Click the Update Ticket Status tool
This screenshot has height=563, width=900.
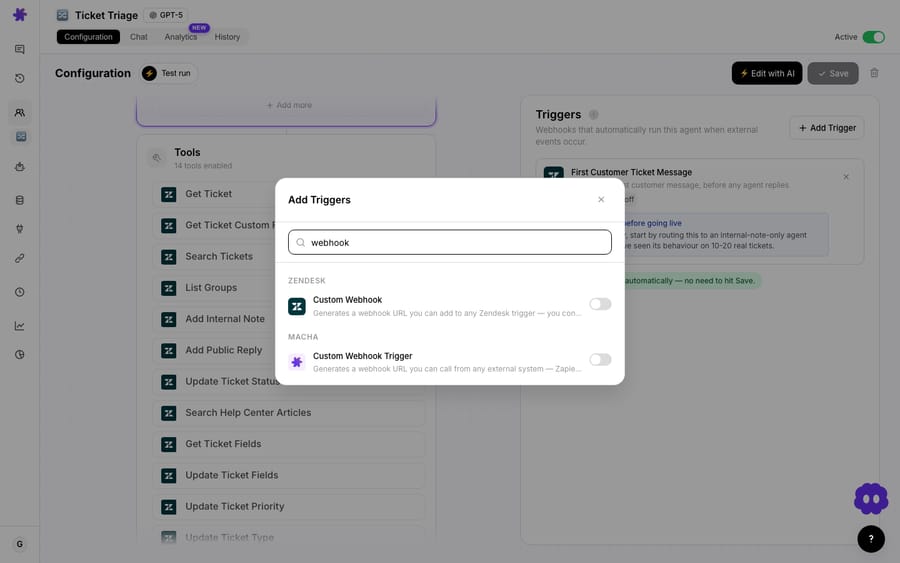click(215, 382)
